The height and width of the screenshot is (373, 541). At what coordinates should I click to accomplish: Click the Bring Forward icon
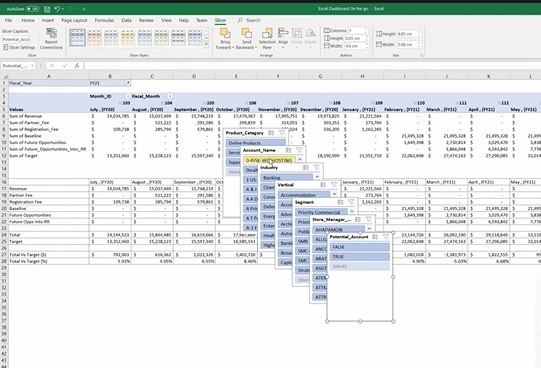225,33
